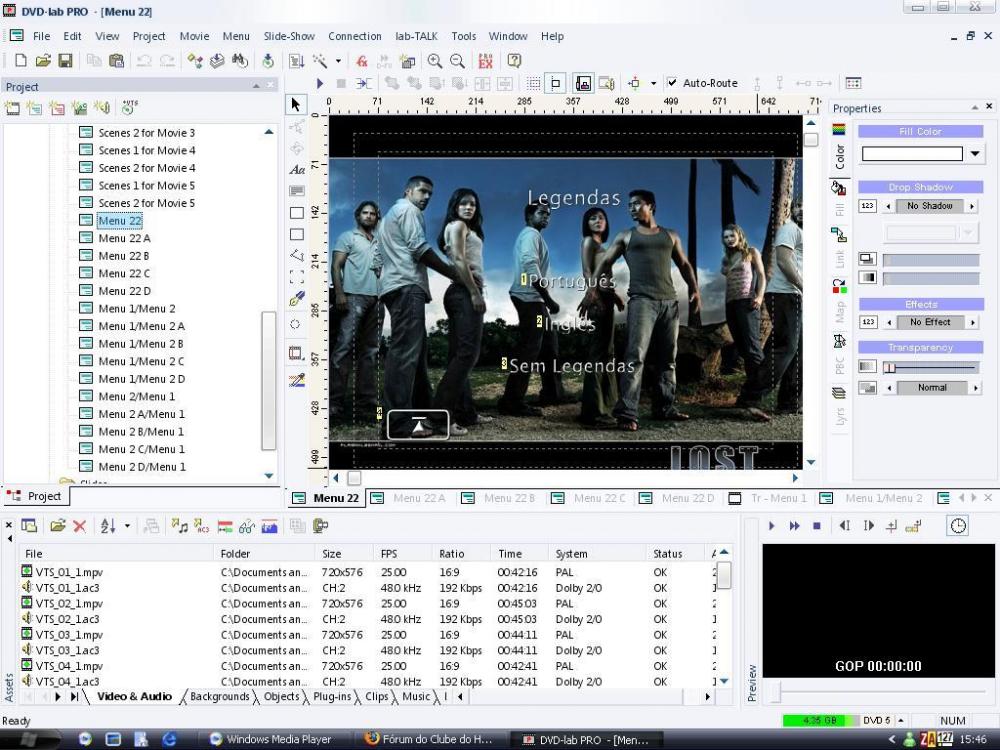Toggle the Auto-Route checkbox
1000x750 pixels.
(x=672, y=83)
